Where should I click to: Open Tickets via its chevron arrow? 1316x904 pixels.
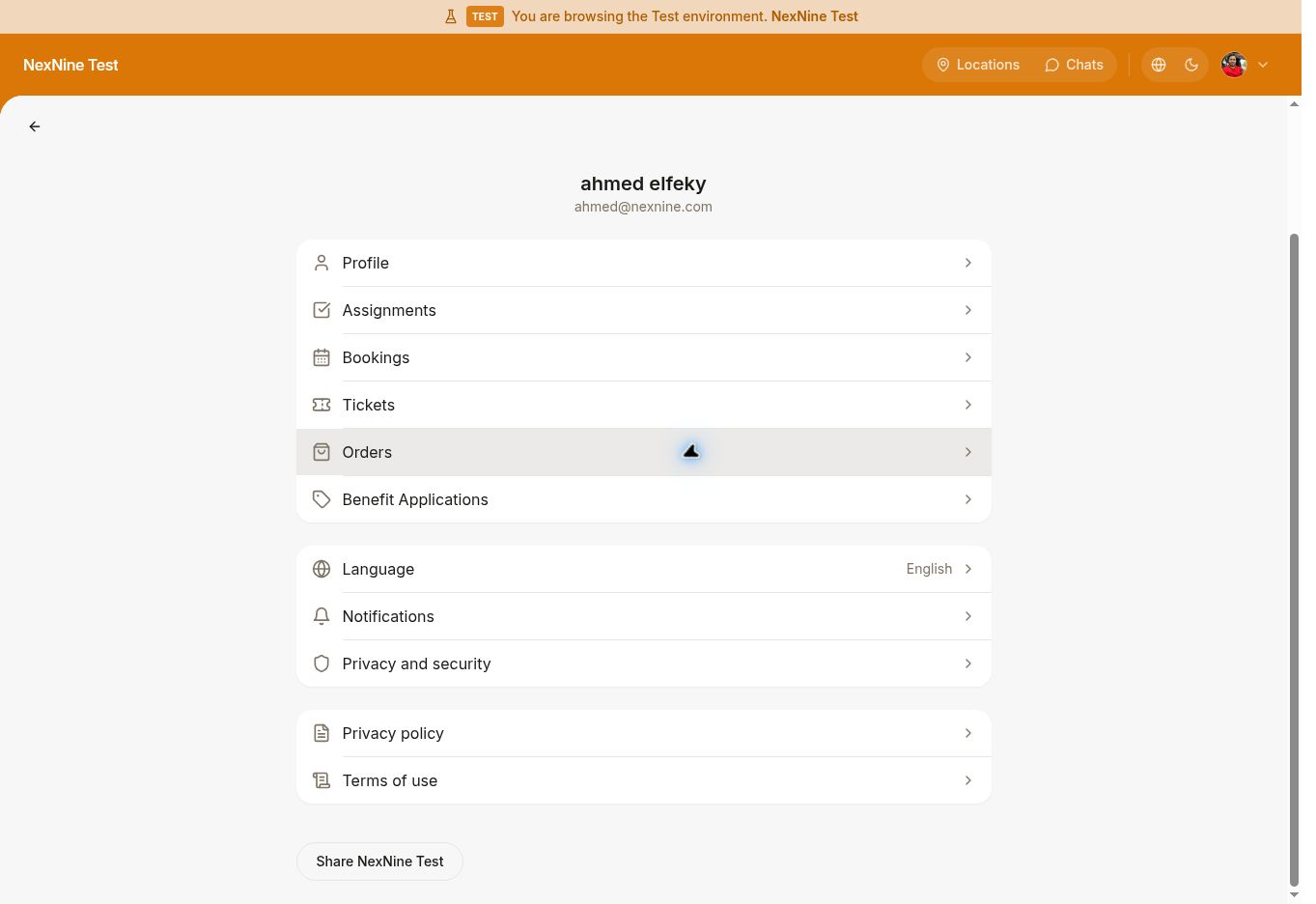(x=968, y=405)
